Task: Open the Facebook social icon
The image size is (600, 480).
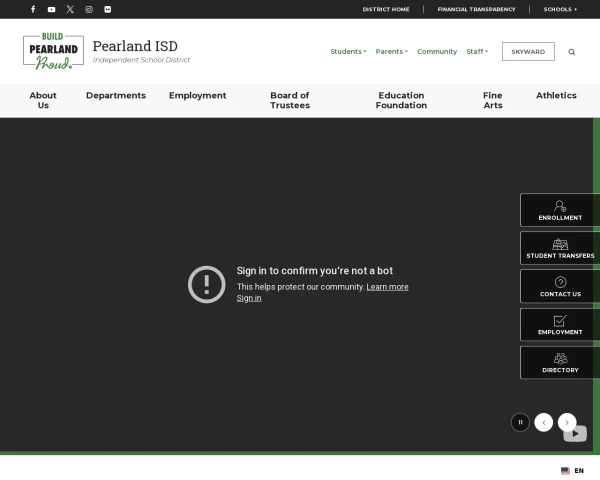Action: point(33,9)
